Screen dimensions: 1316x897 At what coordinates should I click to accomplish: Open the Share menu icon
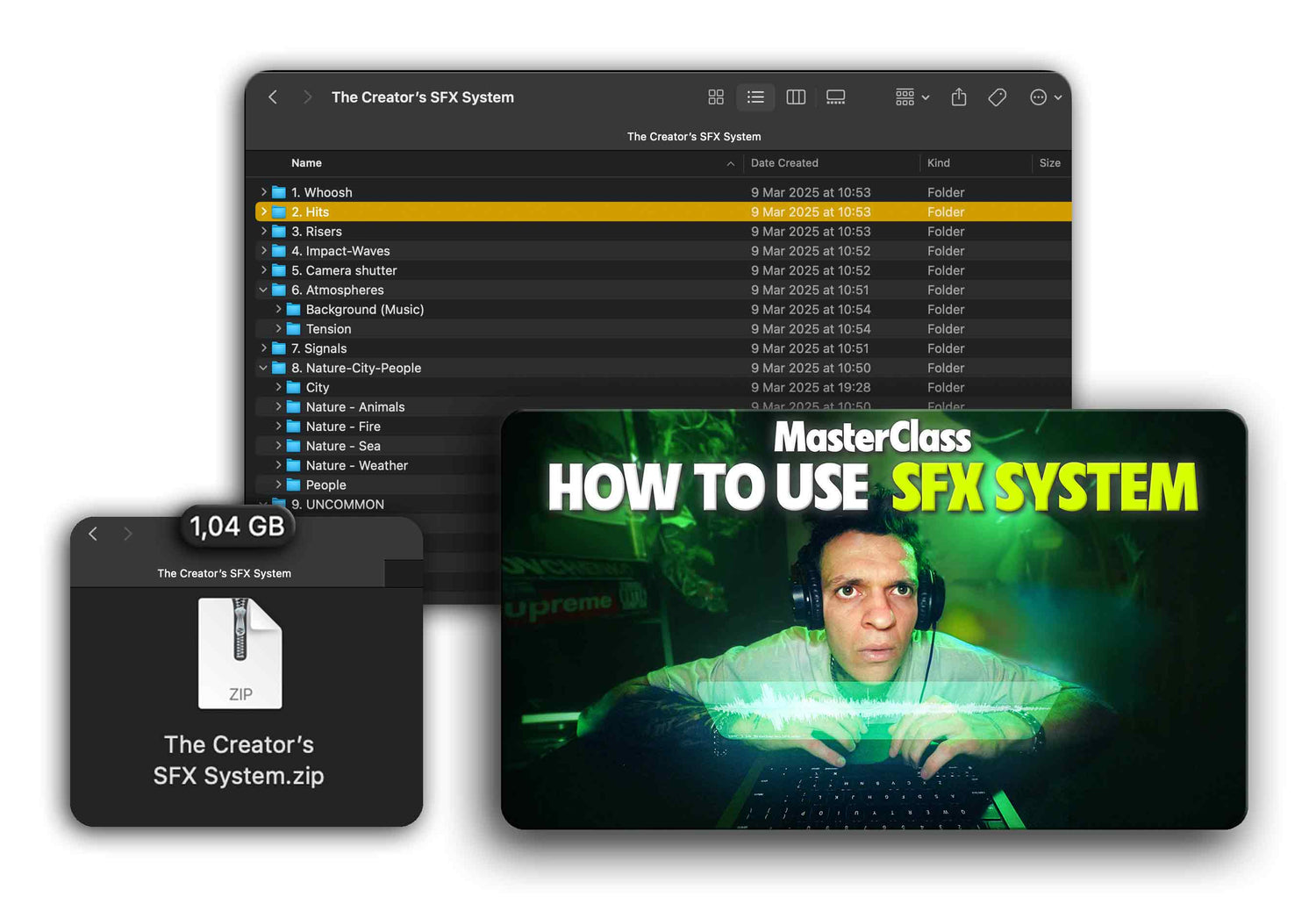(959, 97)
